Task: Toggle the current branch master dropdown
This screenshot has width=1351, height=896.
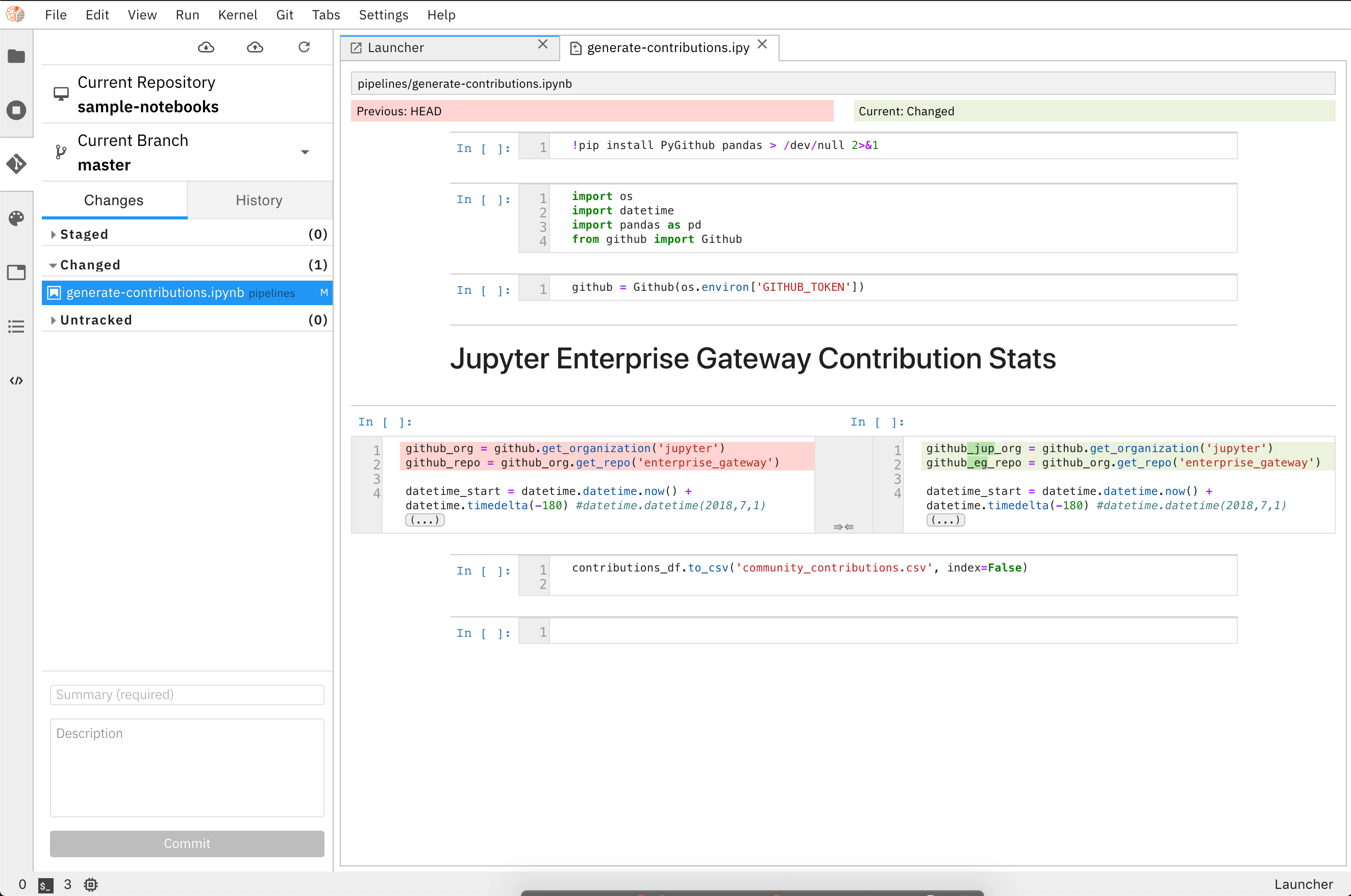Action: [306, 152]
